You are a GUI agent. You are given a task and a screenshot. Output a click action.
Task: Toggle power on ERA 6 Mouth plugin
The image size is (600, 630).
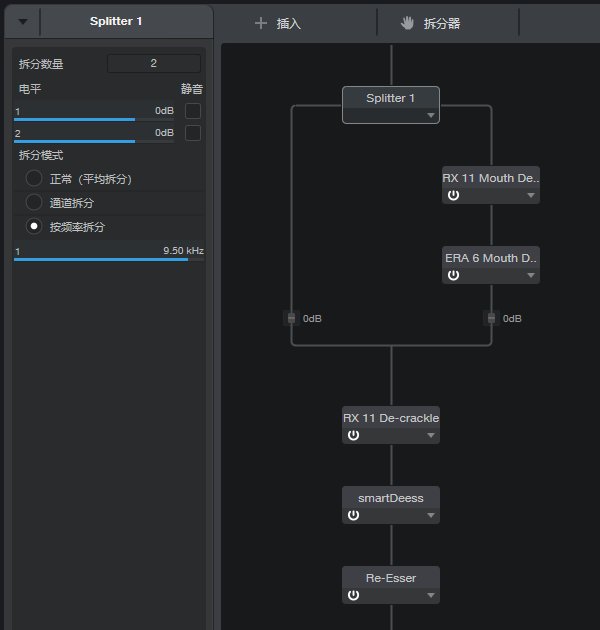453,275
